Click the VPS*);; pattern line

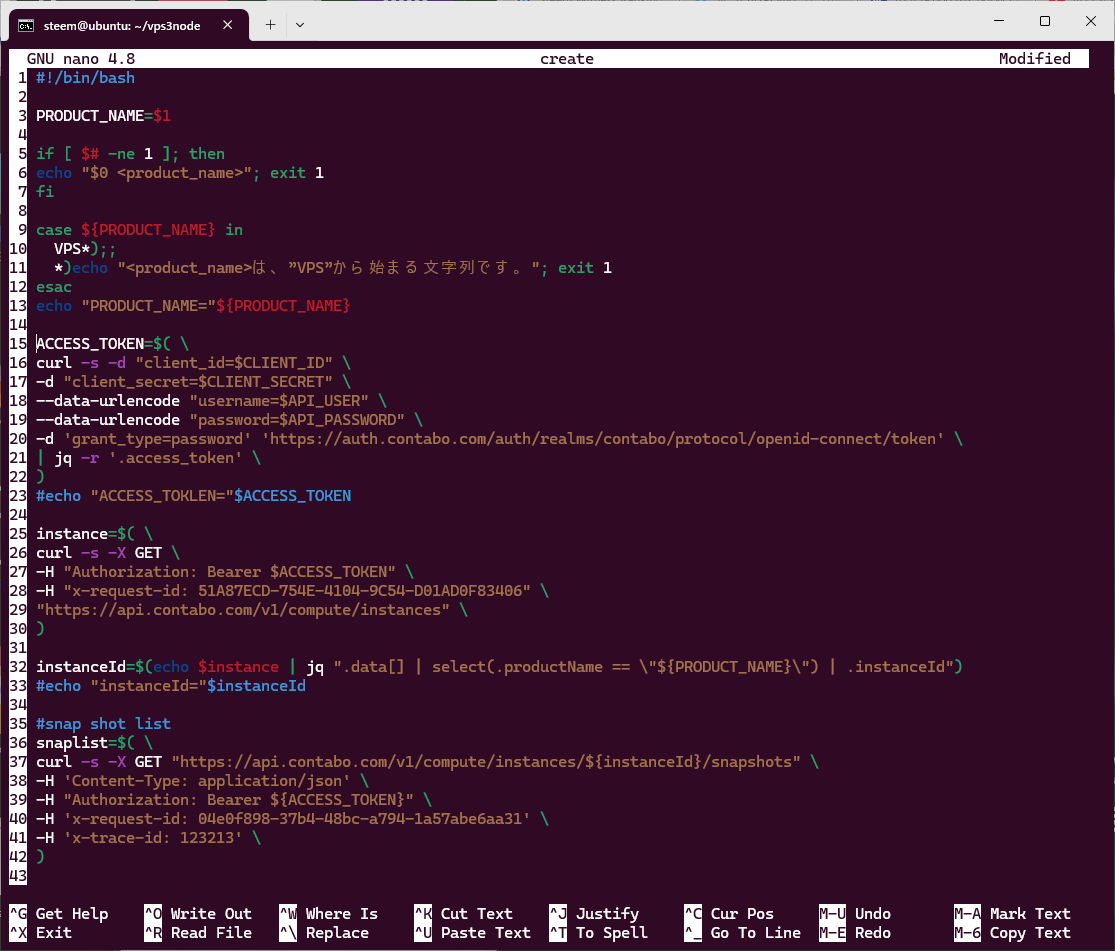pyautogui.click(x=85, y=249)
